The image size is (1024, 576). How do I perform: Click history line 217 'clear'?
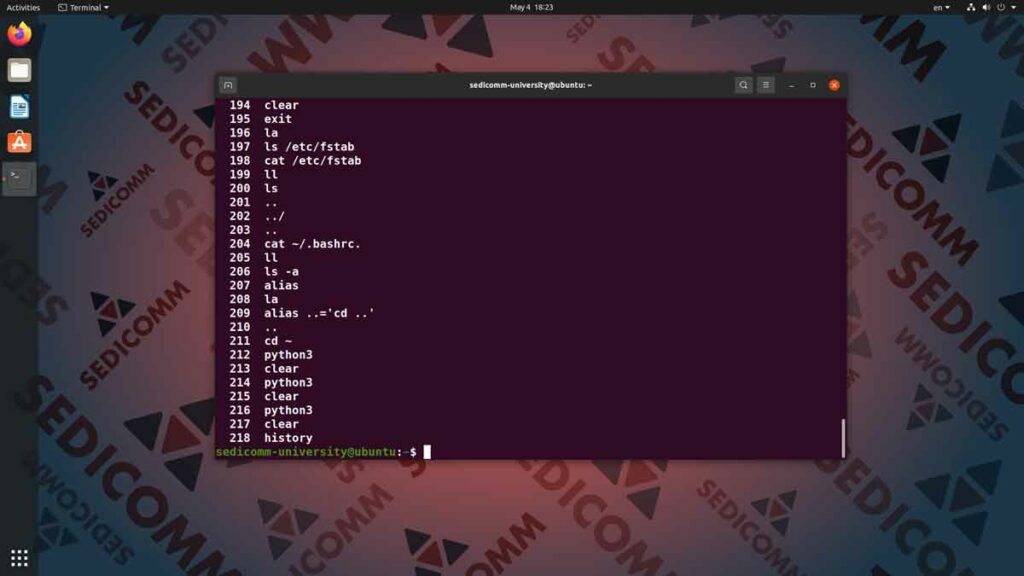pos(264,424)
